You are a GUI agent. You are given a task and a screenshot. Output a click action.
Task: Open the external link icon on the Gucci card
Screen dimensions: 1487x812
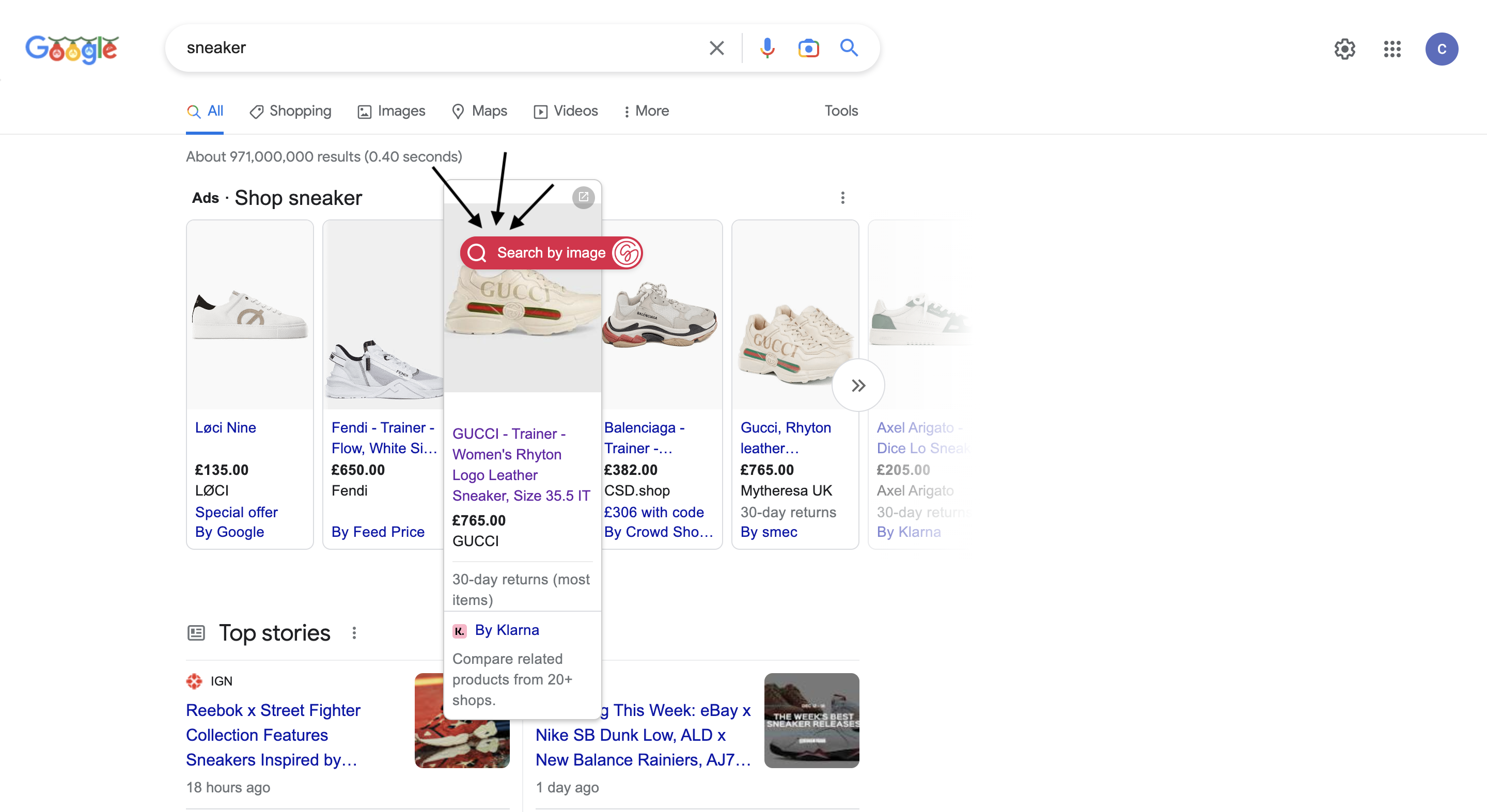(583, 197)
